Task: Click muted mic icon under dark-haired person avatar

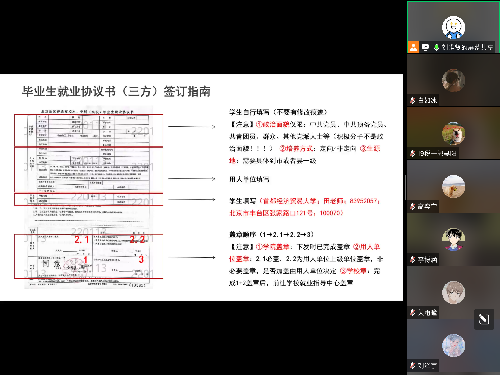Action: click(413, 100)
